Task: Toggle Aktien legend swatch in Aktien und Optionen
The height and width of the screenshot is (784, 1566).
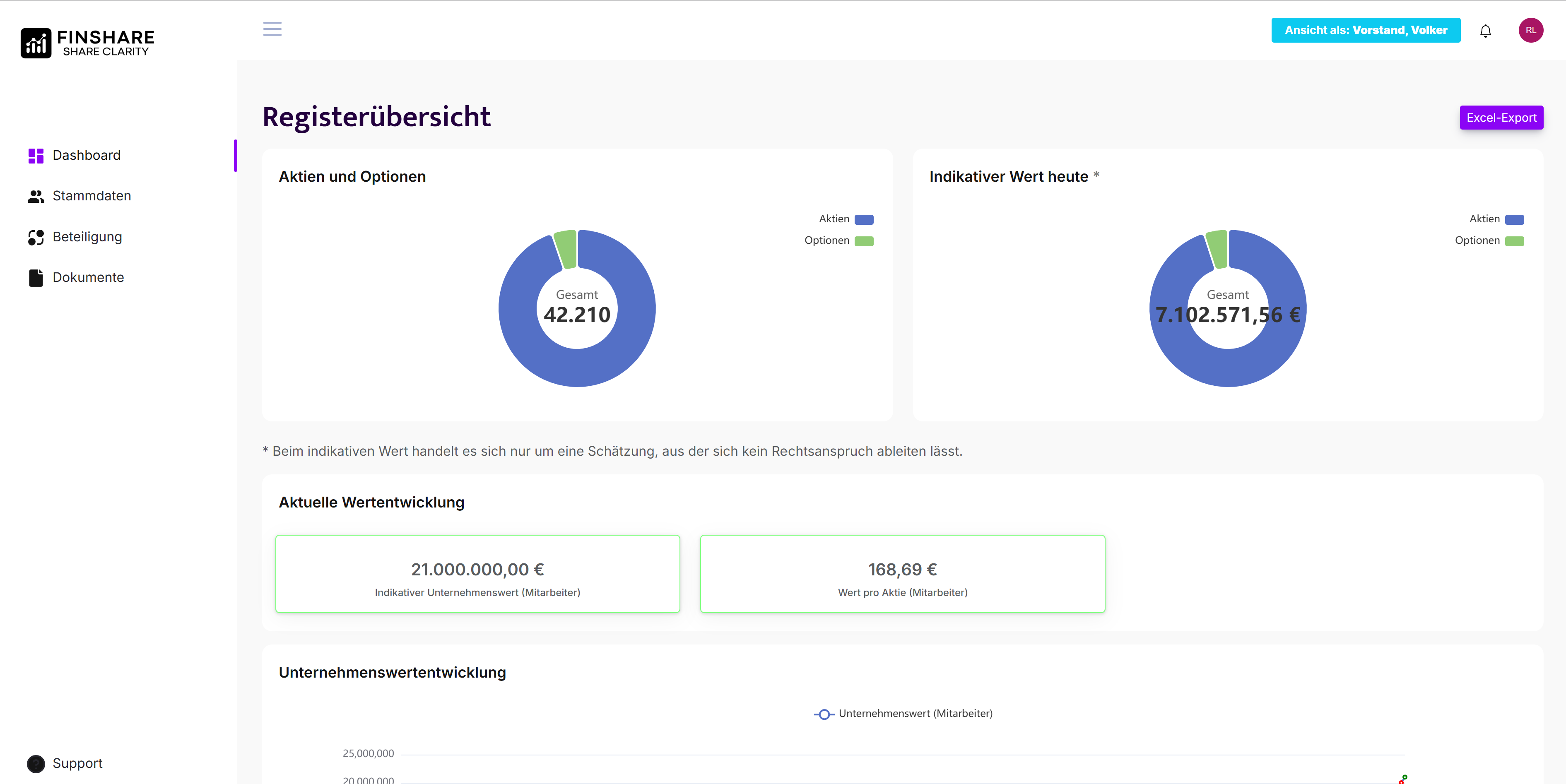Action: tap(863, 219)
